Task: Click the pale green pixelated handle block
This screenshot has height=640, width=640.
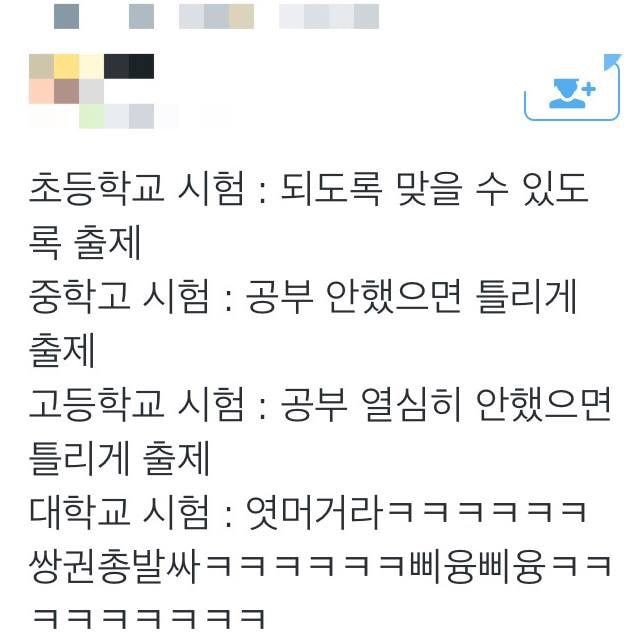Action: tap(92, 116)
